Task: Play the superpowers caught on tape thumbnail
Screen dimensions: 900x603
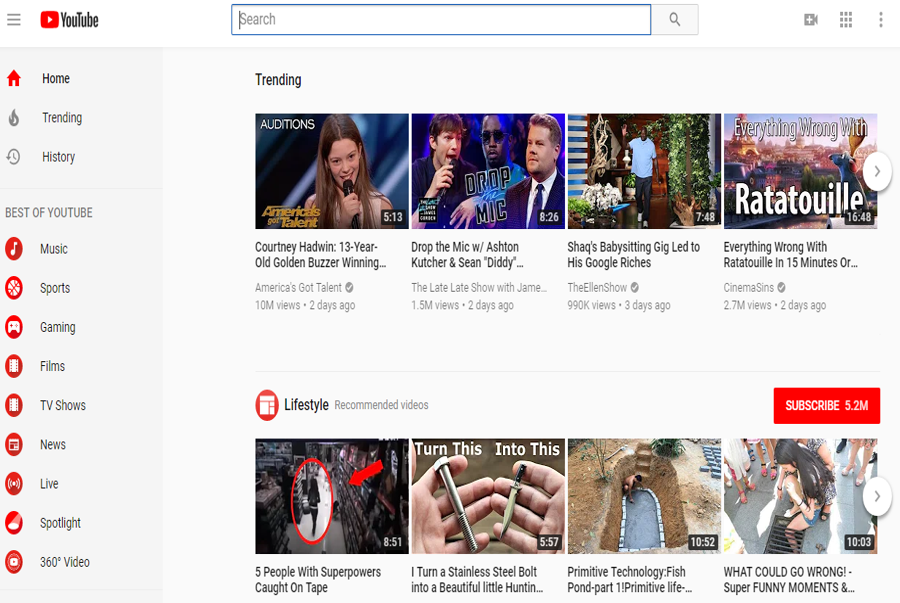Action: (x=332, y=496)
